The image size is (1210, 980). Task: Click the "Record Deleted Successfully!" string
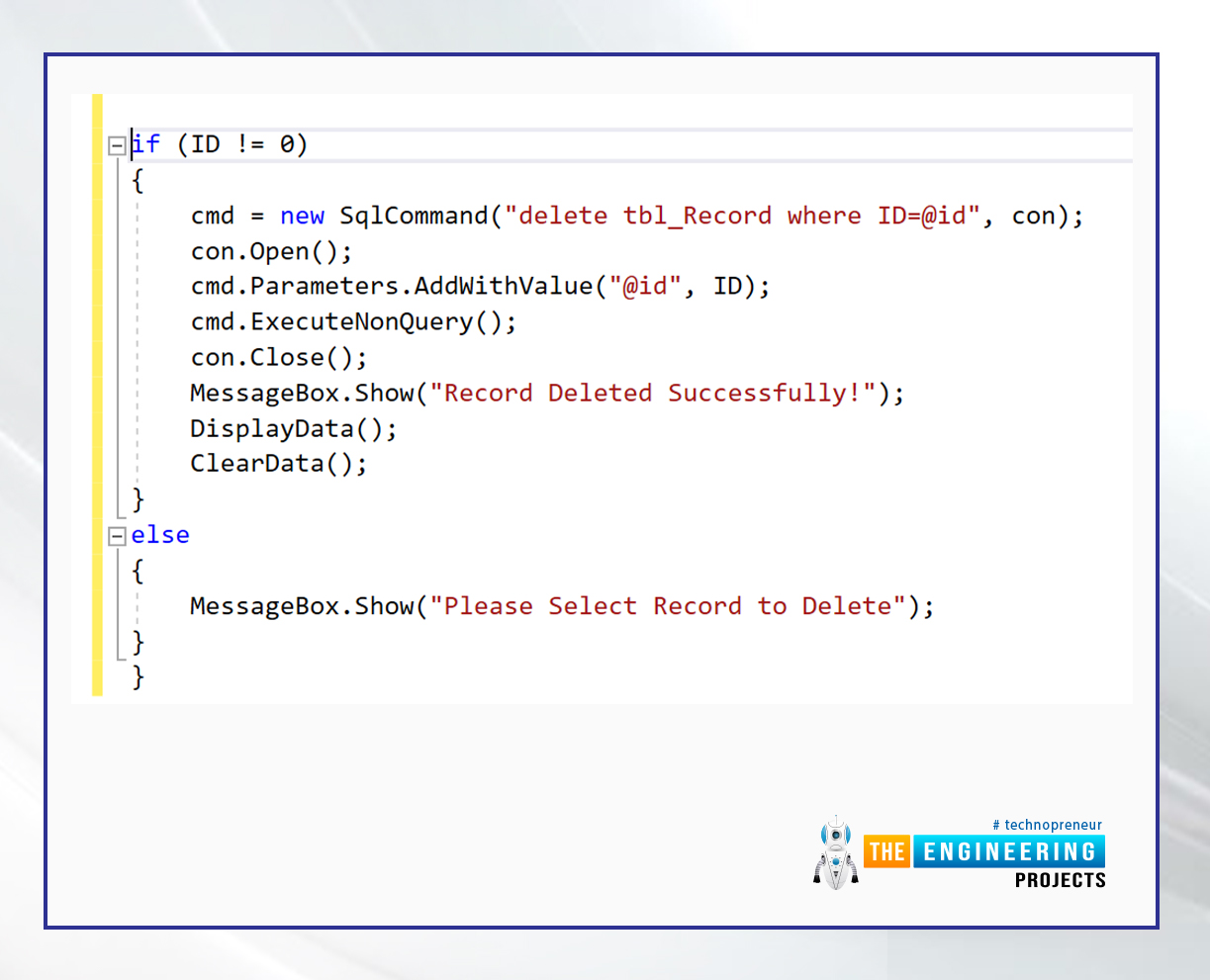click(x=654, y=393)
